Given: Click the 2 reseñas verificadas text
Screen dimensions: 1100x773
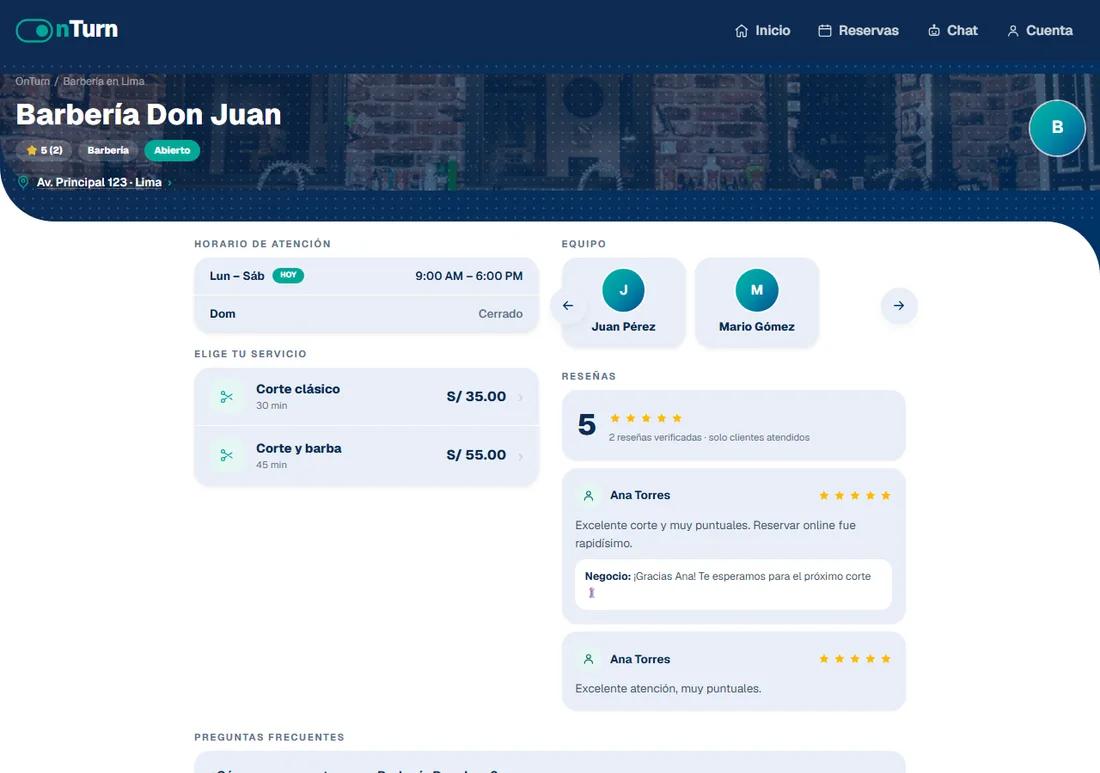Looking at the screenshot, I should (709, 438).
